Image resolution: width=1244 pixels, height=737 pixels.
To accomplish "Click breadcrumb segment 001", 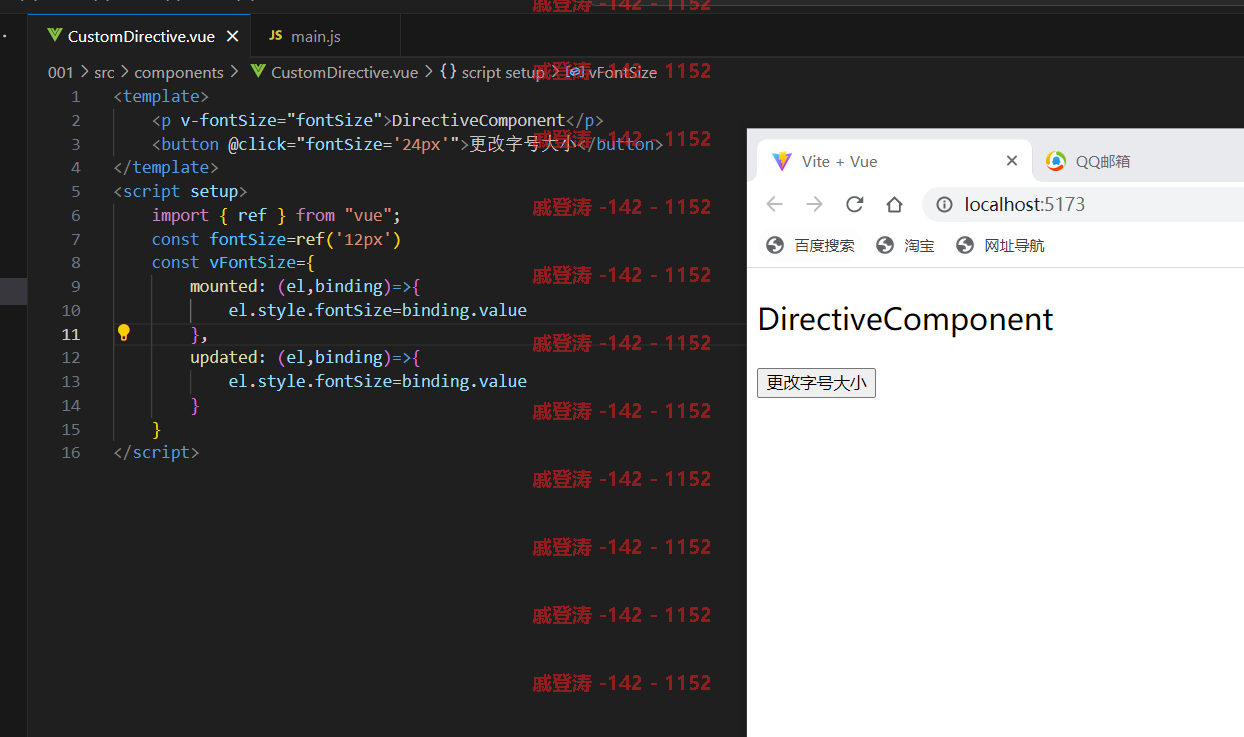I will (x=60, y=72).
